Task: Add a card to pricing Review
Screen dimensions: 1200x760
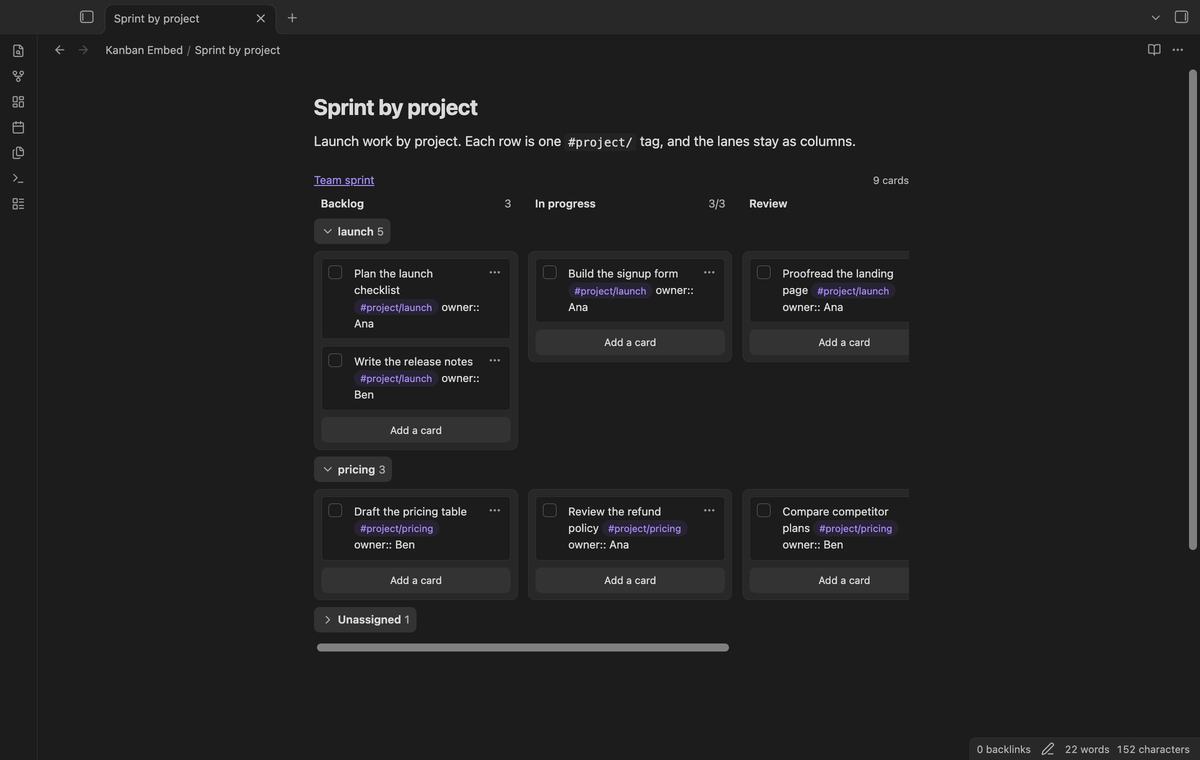Action: (x=830, y=580)
